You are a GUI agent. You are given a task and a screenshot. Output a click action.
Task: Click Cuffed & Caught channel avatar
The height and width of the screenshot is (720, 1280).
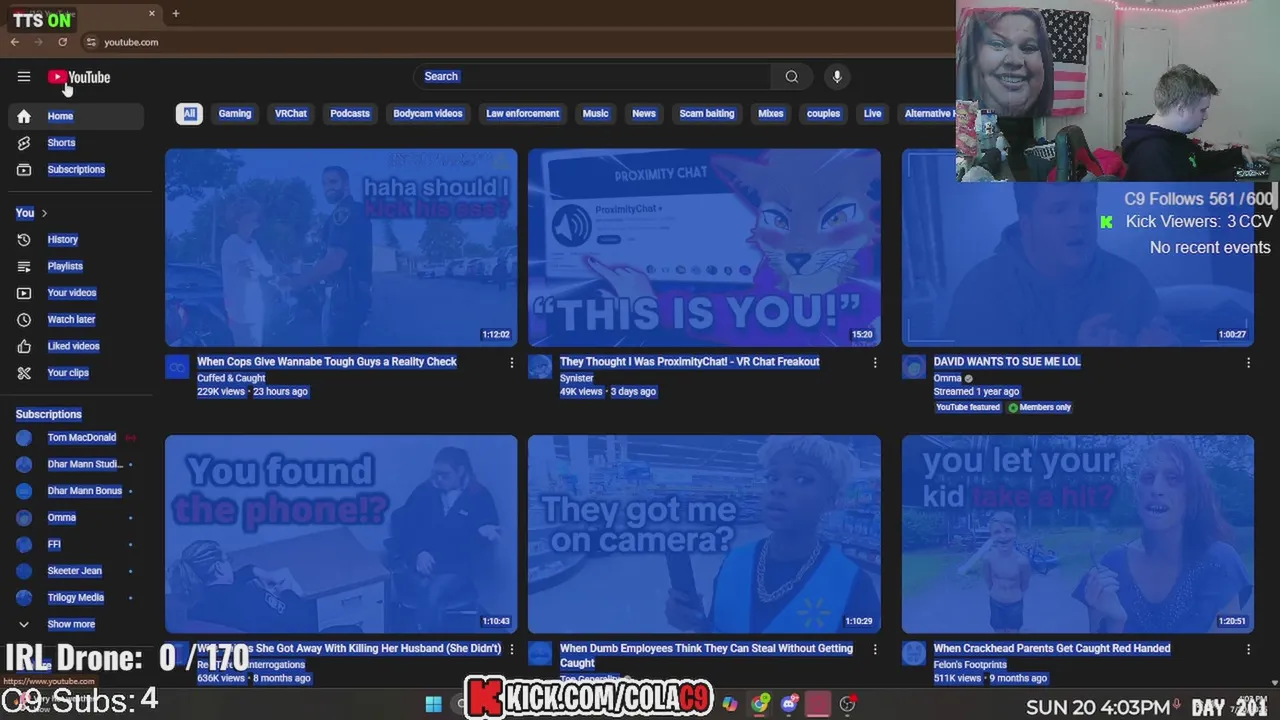pyautogui.click(x=177, y=367)
